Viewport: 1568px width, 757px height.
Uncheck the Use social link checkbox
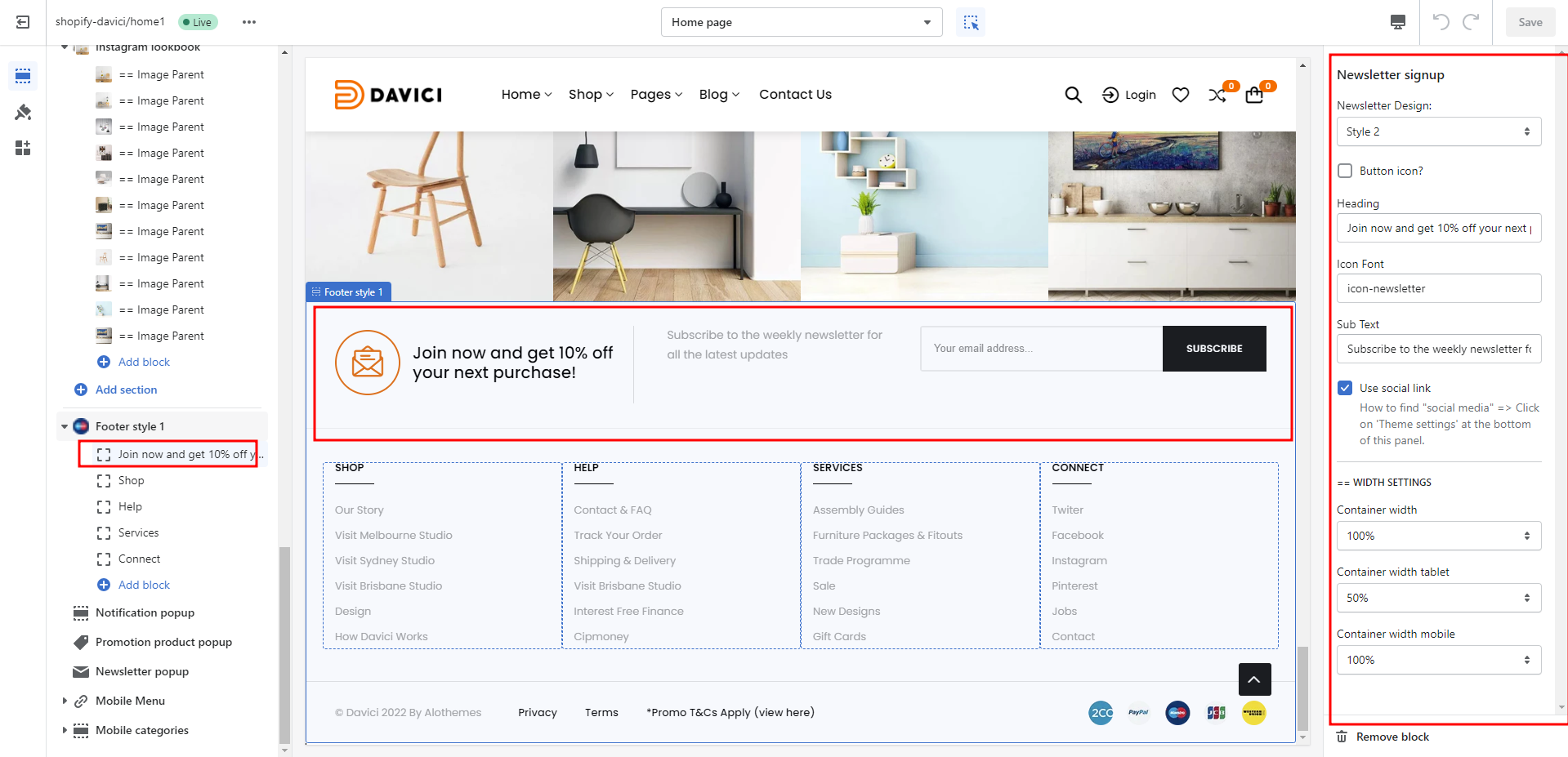pyautogui.click(x=1345, y=388)
